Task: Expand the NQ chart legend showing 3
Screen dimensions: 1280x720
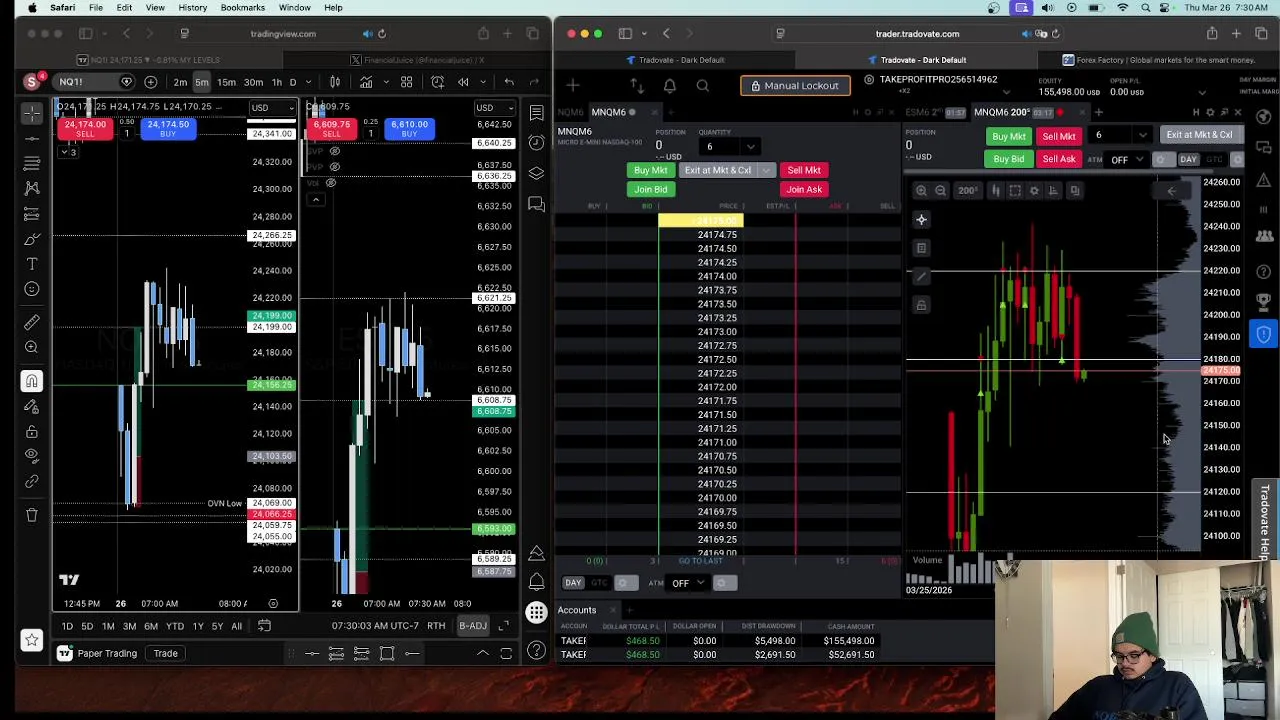Action: (x=69, y=152)
